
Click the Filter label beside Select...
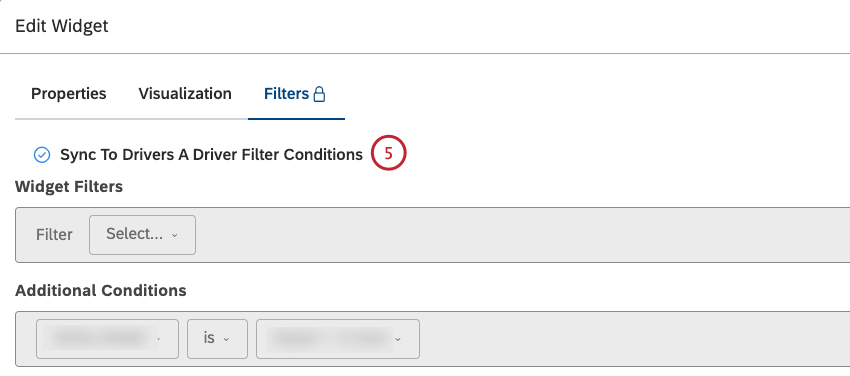pos(54,235)
